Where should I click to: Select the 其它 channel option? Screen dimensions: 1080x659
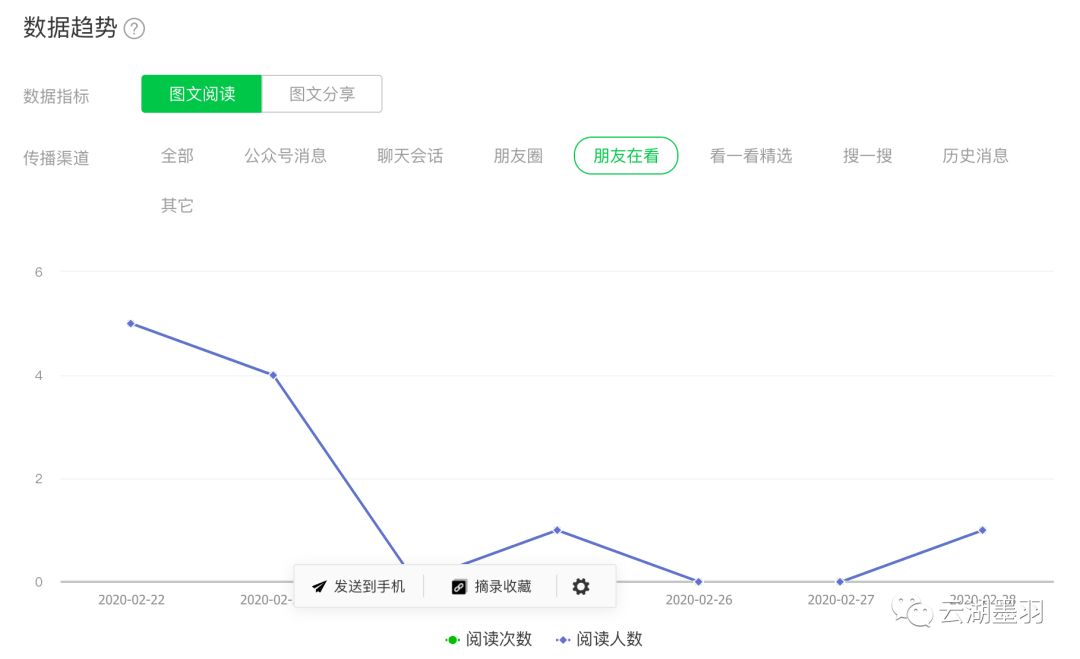(x=176, y=205)
